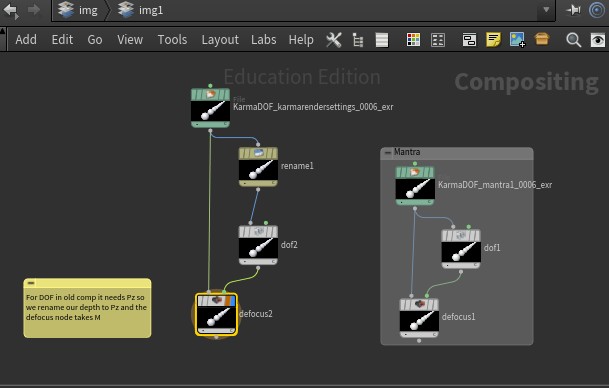Screen dimensions: 609x388
Task: Open the Layout menu
Action: [x=220, y=40]
